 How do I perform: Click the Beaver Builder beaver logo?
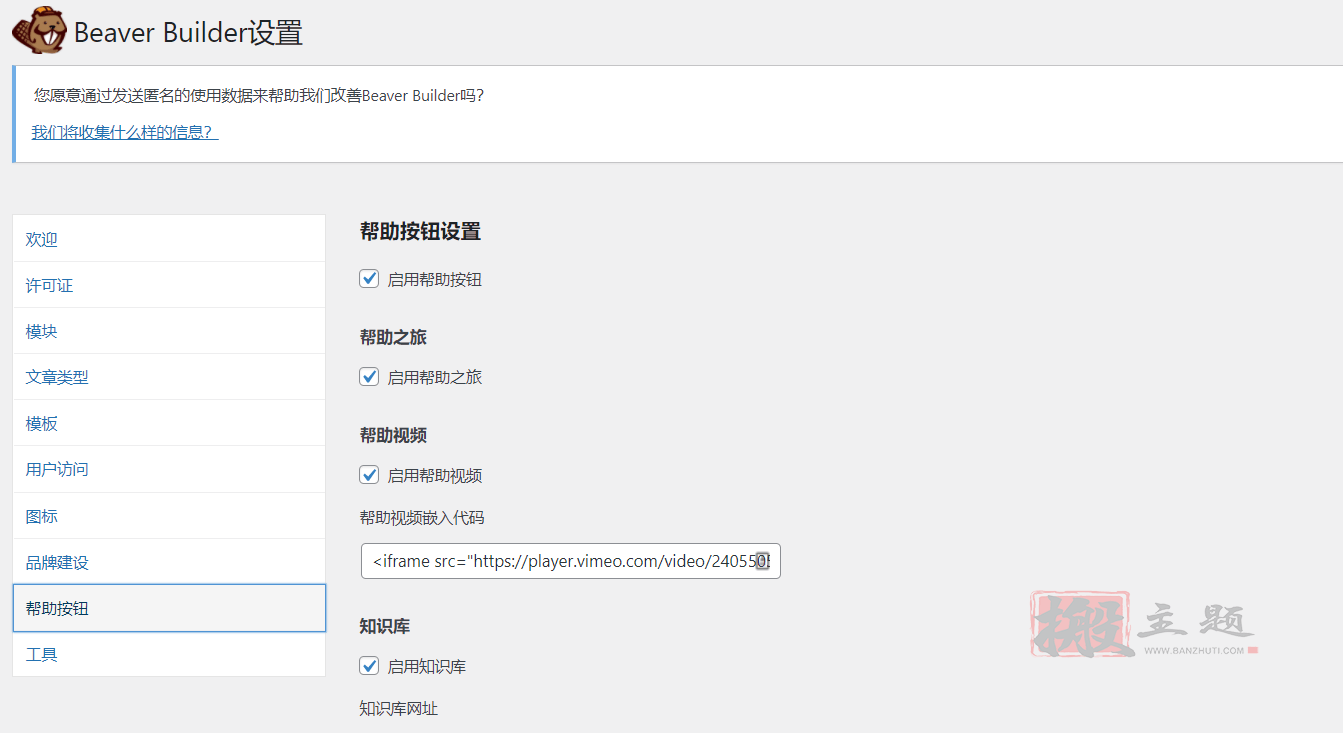coord(39,30)
